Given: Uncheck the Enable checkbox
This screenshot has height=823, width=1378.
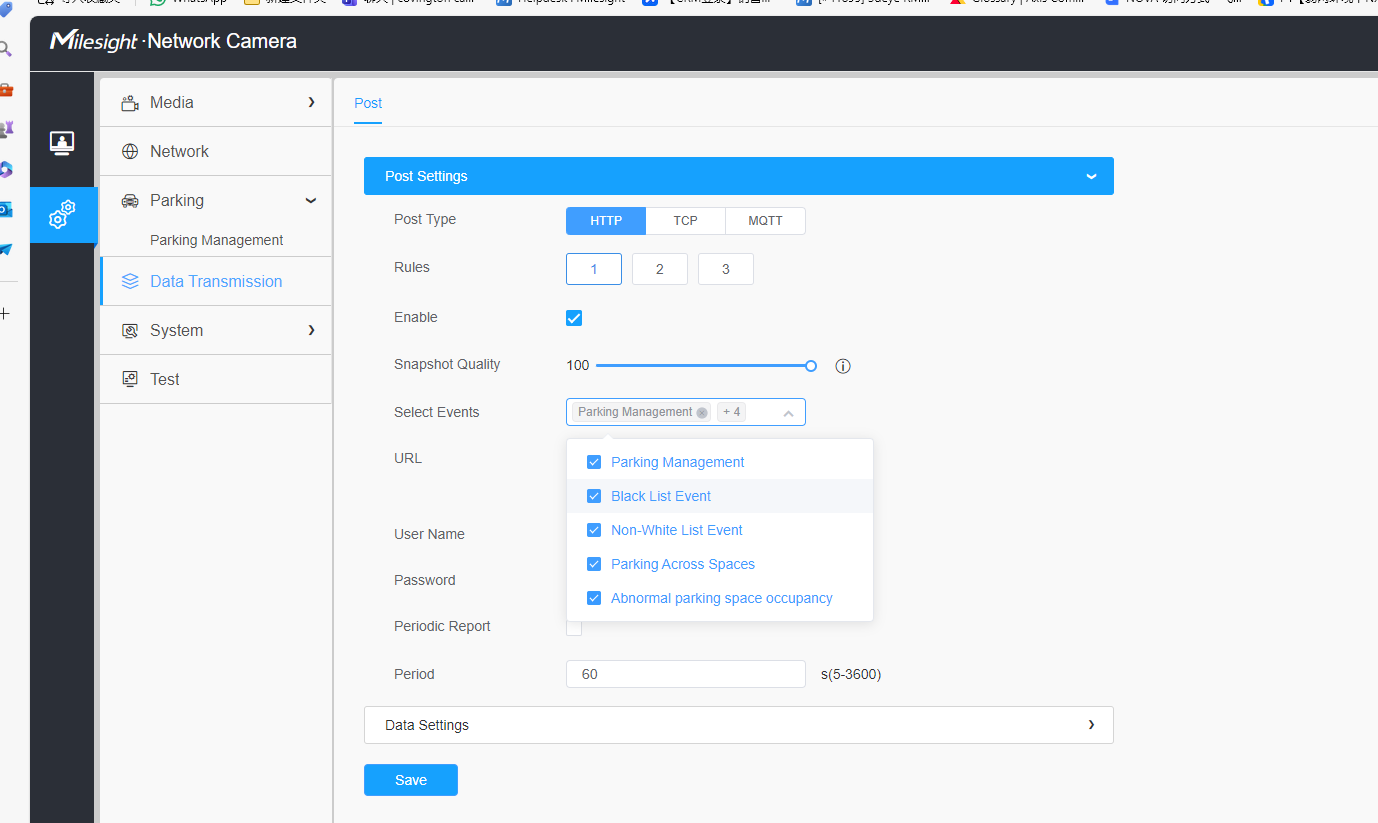Looking at the screenshot, I should [574, 318].
